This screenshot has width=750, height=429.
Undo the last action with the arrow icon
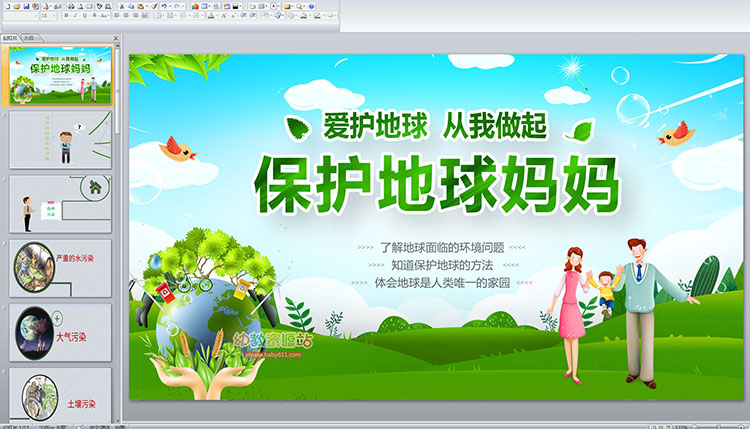click(x=164, y=6)
